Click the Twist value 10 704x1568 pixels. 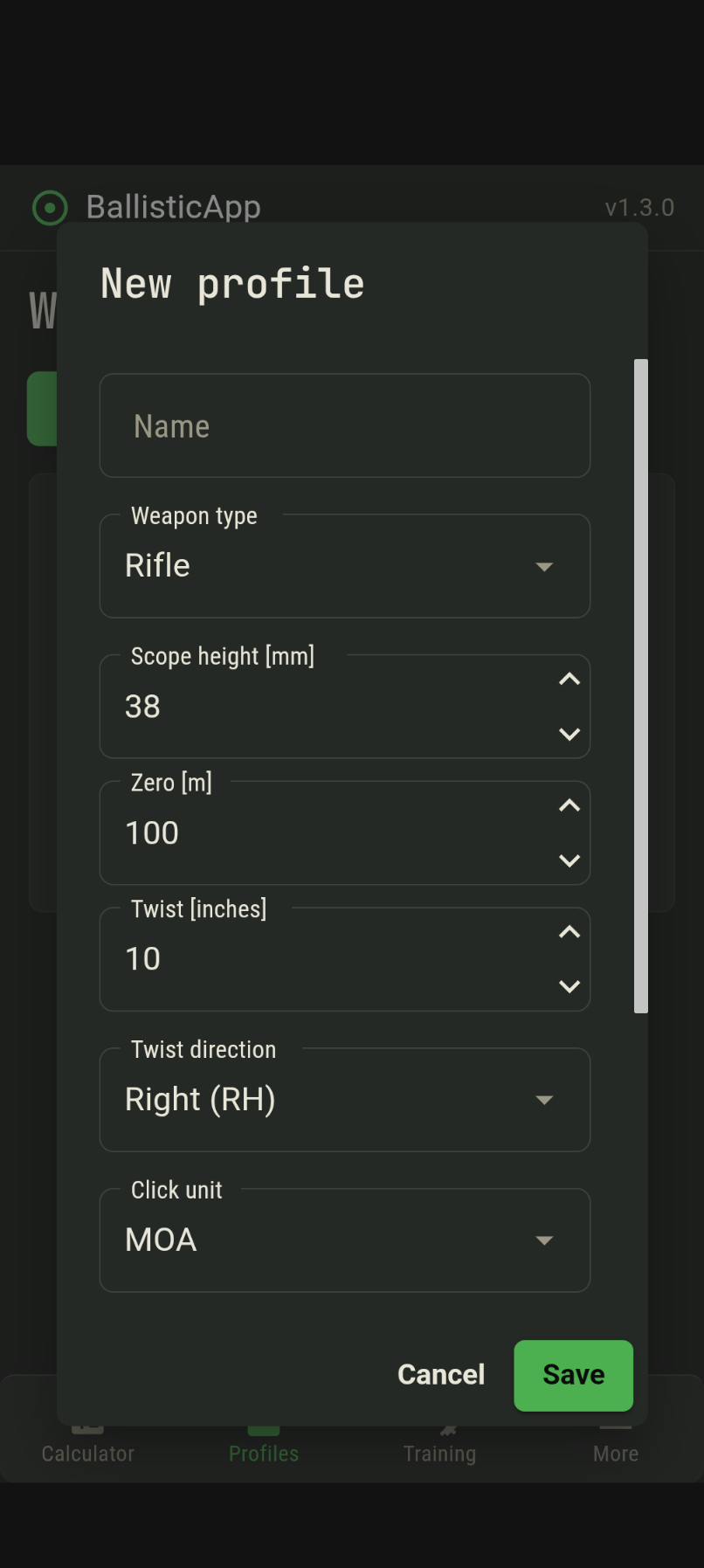pos(143,958)
